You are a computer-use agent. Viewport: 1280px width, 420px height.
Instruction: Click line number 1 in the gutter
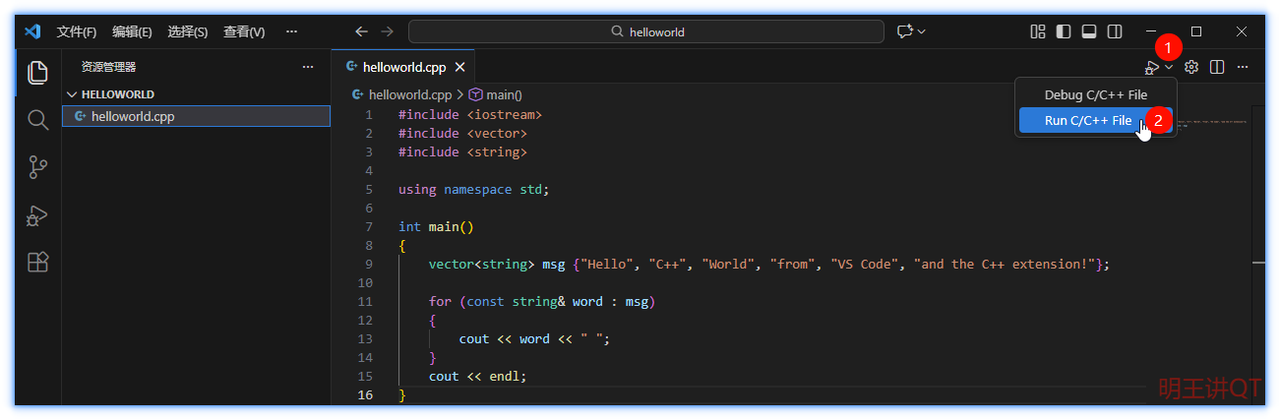click(368, 114)
